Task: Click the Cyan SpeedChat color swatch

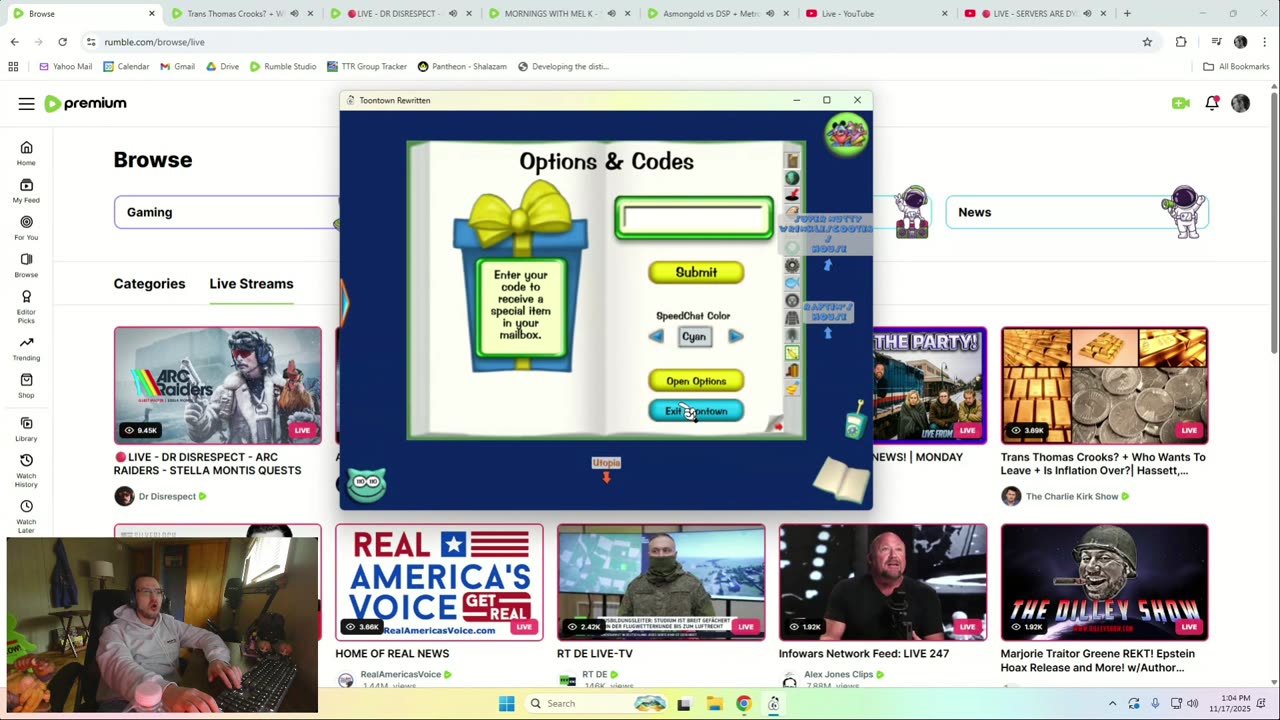Action: (x=694, y=337)
